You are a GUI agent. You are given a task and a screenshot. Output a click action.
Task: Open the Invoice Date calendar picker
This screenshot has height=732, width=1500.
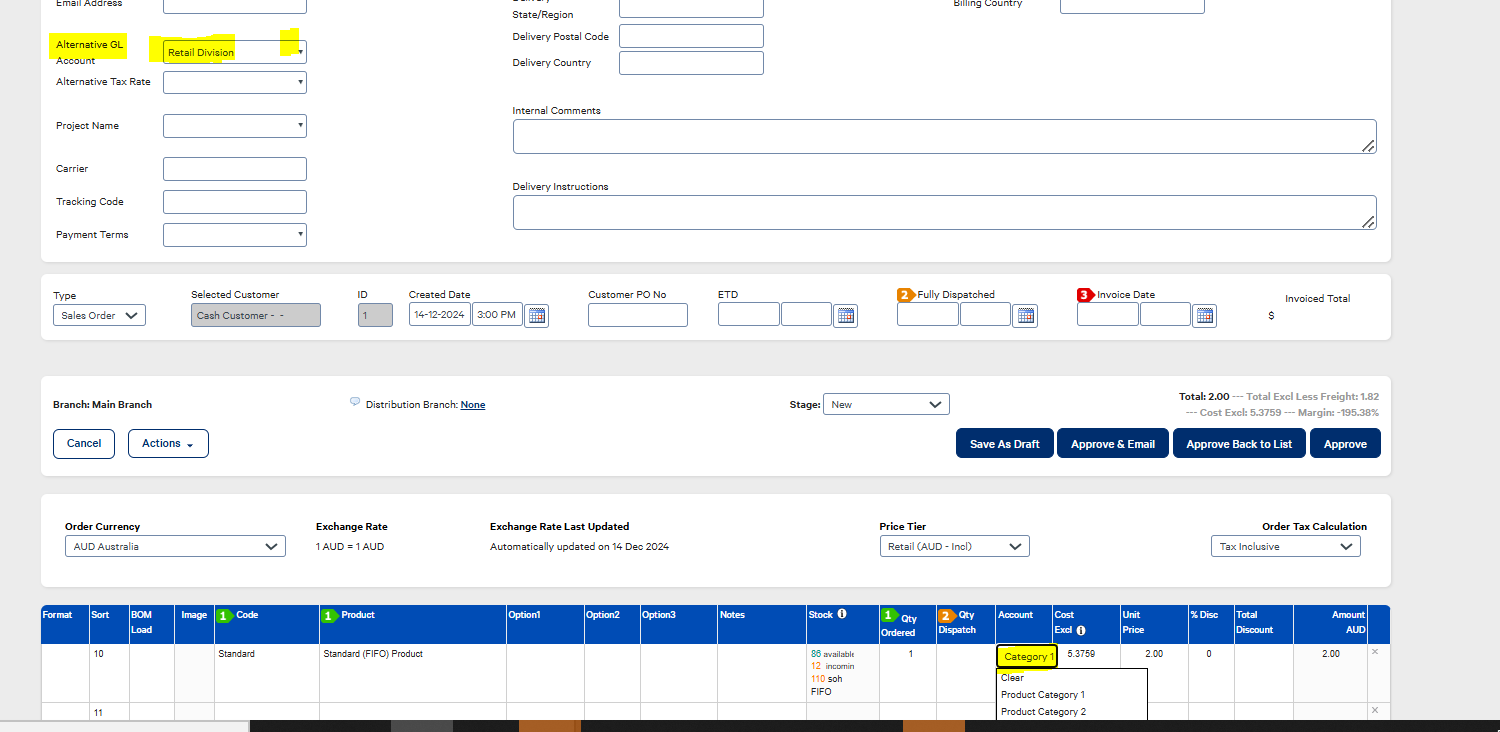point(1203,315)
